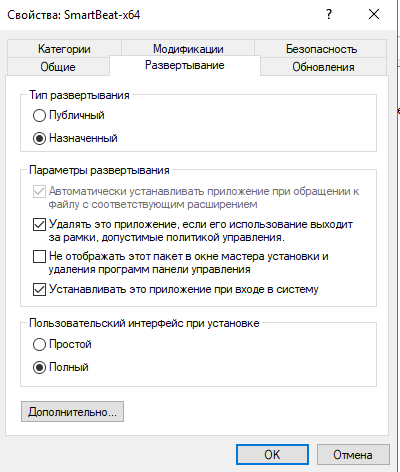Open the Модификации tab
This screenshot has height=472, width=400.
[188, 49]
